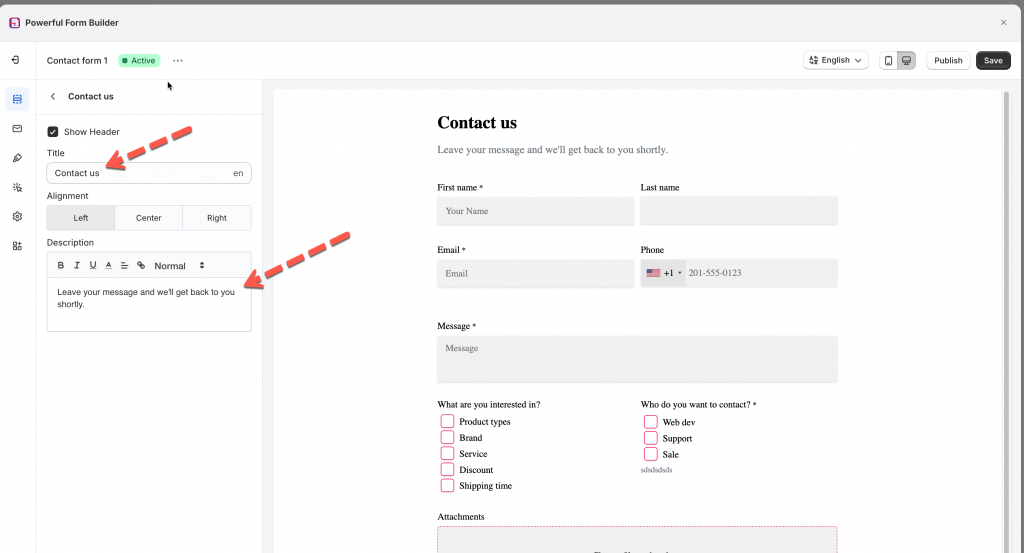Open the form elements sidebar icon
The height and width of the screenshot is (553, 1024).
click(x=17, y=99)
